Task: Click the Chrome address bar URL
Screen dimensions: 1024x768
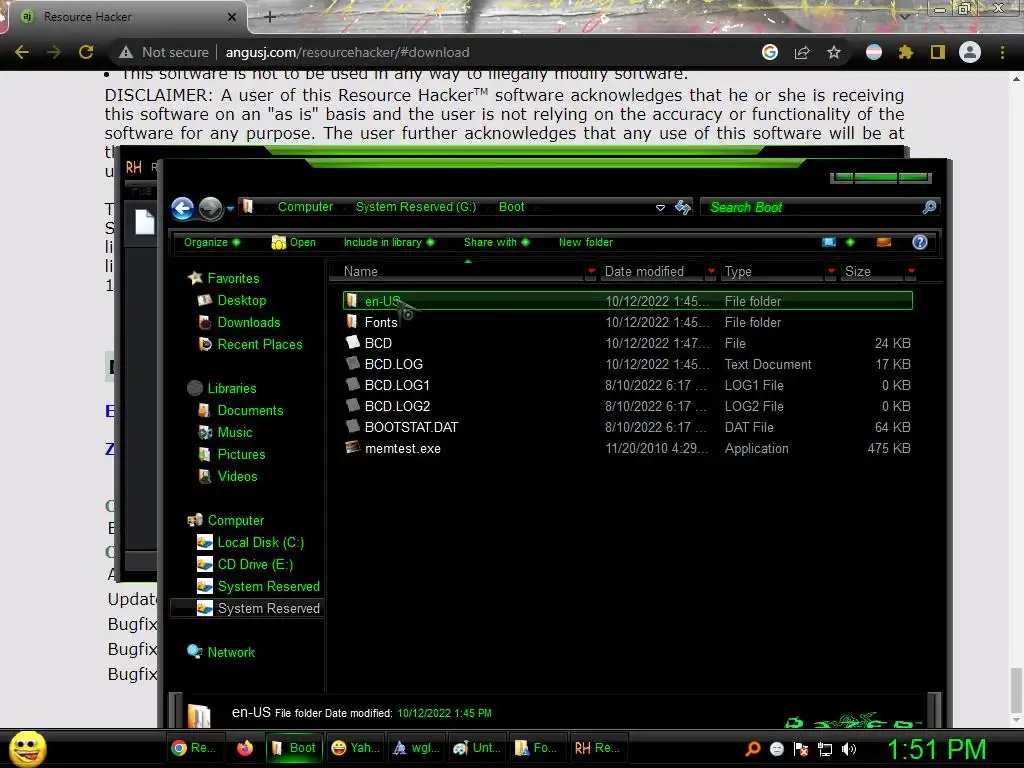Action: point(347,52)
